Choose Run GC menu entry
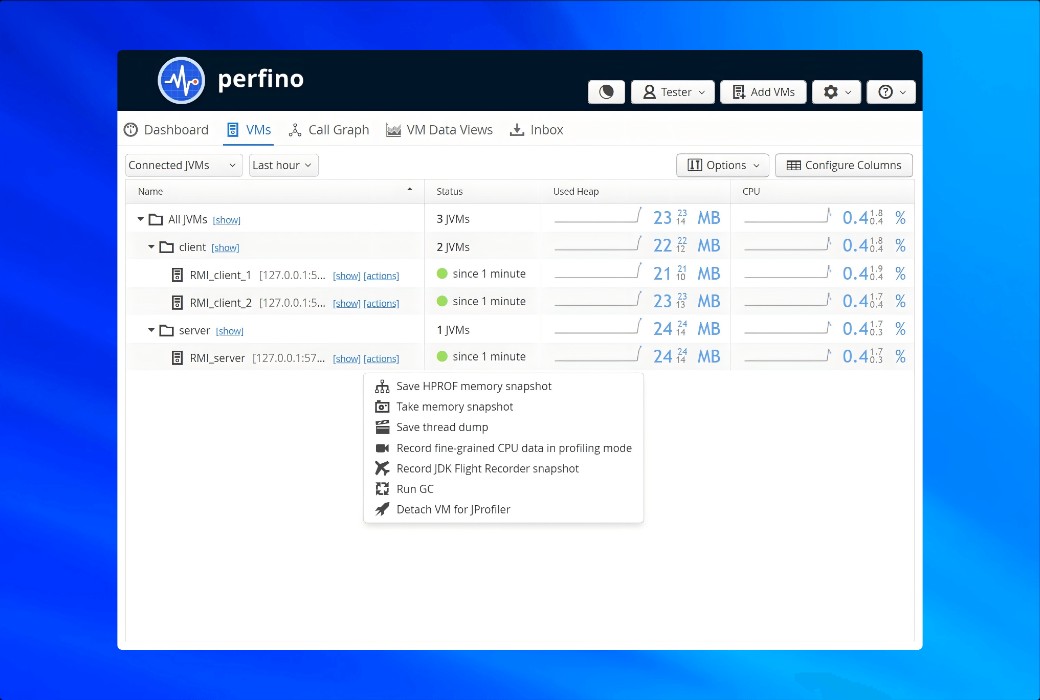The height and width of the screenshot is (700, 1040). pyautogui.click(x=503, y=489)
